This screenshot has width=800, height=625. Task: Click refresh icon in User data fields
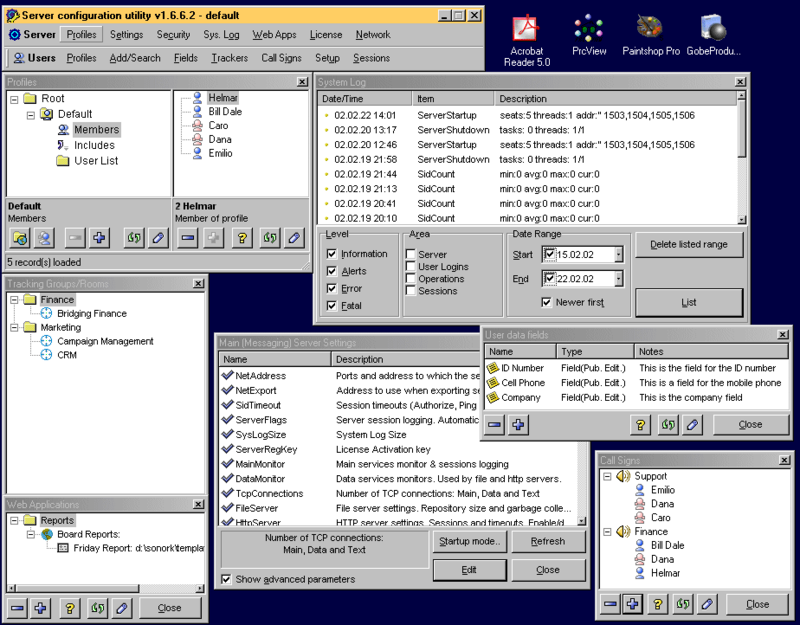pyautogui.click(x=668, y=424)
